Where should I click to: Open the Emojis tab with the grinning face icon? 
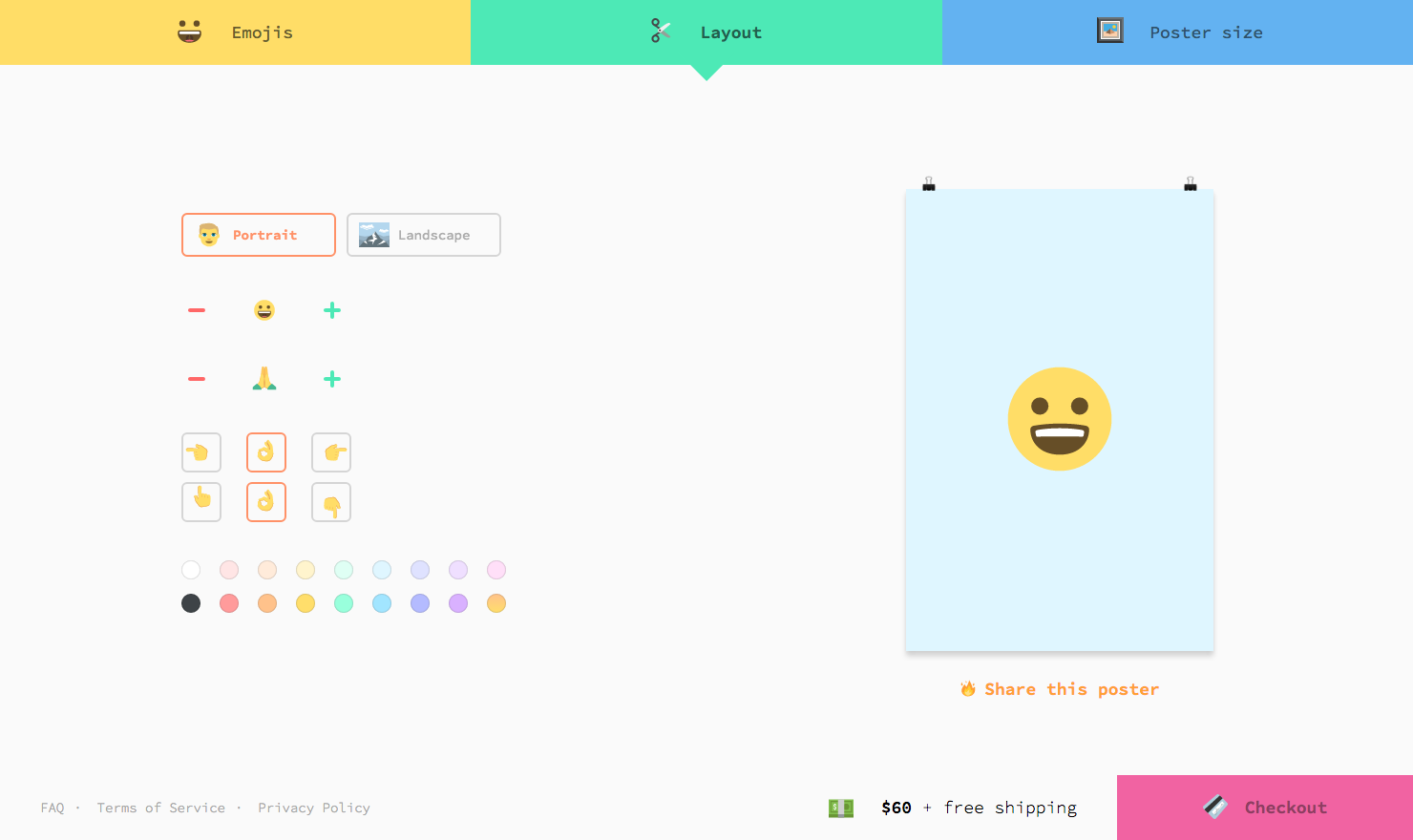pyautogui.click(x=188, y=31)
